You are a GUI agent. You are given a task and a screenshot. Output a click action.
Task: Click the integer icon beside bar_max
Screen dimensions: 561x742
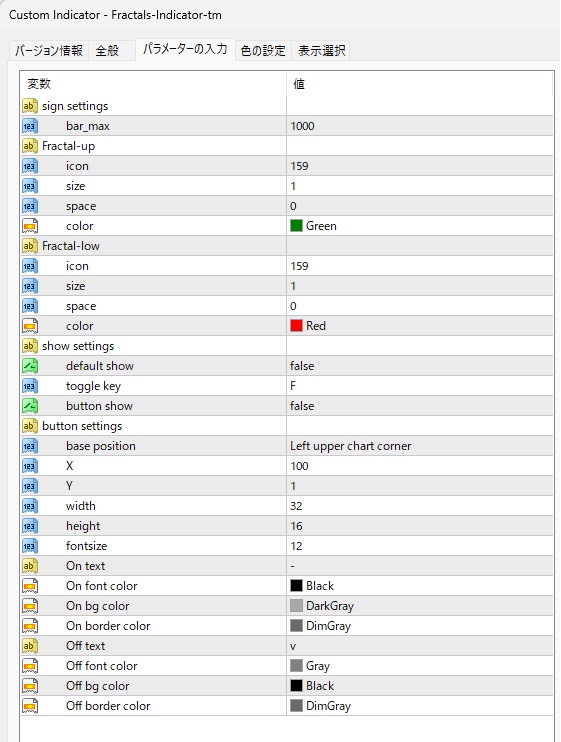click(x=30, y=126)
